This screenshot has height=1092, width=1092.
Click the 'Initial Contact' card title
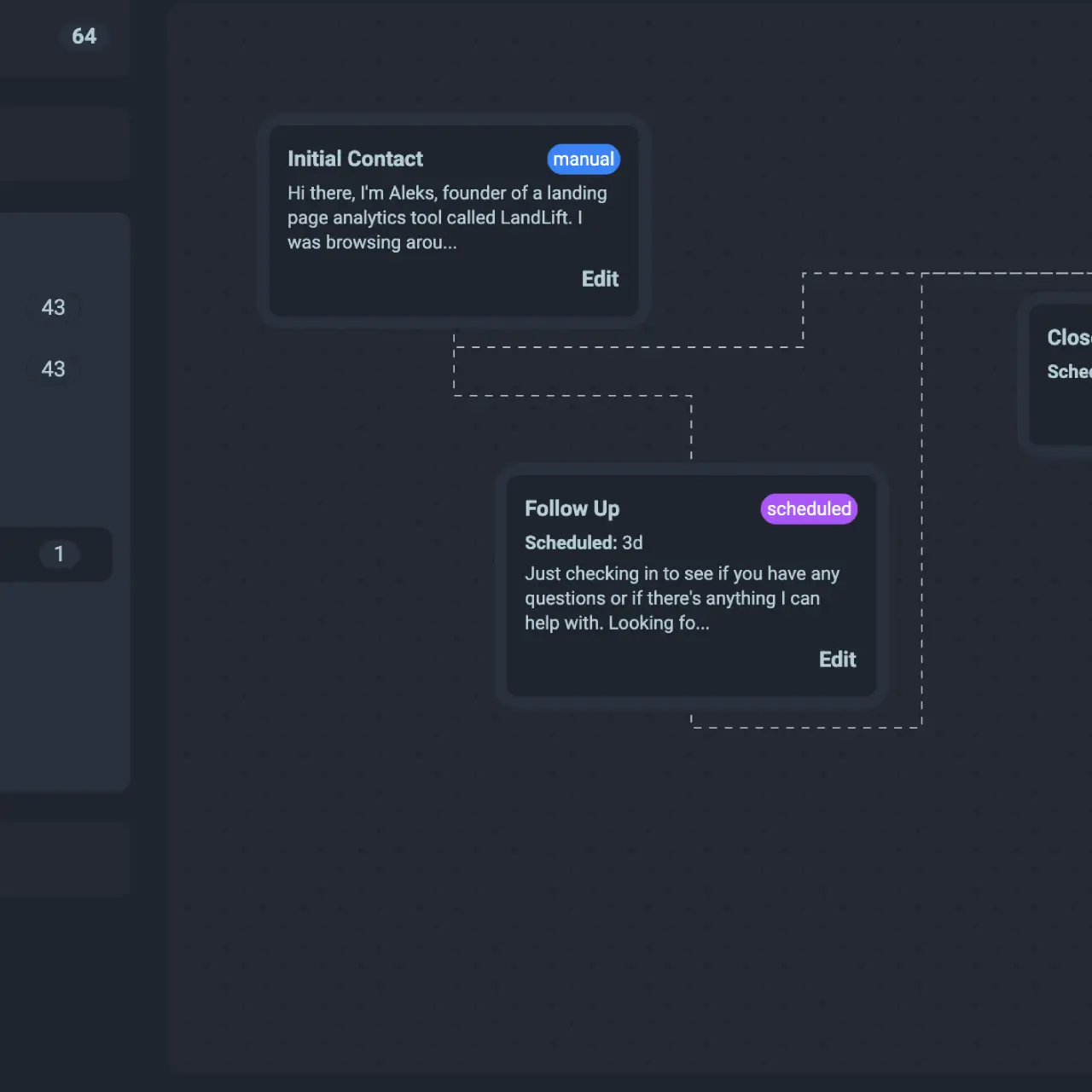pos(355,160)
